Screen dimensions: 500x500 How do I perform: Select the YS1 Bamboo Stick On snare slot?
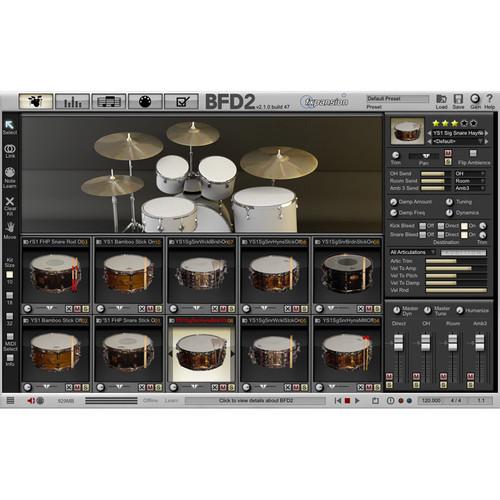(x=129, y=275)
